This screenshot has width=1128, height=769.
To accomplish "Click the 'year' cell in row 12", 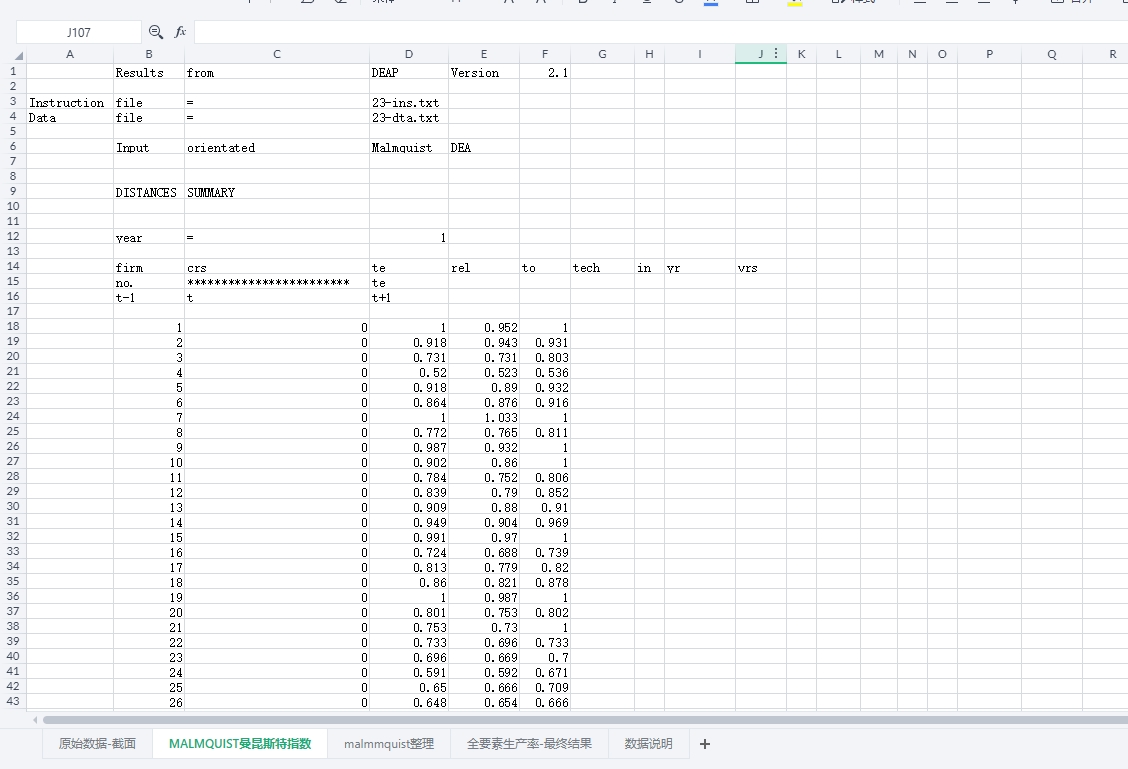I will [x=149, y=237].
